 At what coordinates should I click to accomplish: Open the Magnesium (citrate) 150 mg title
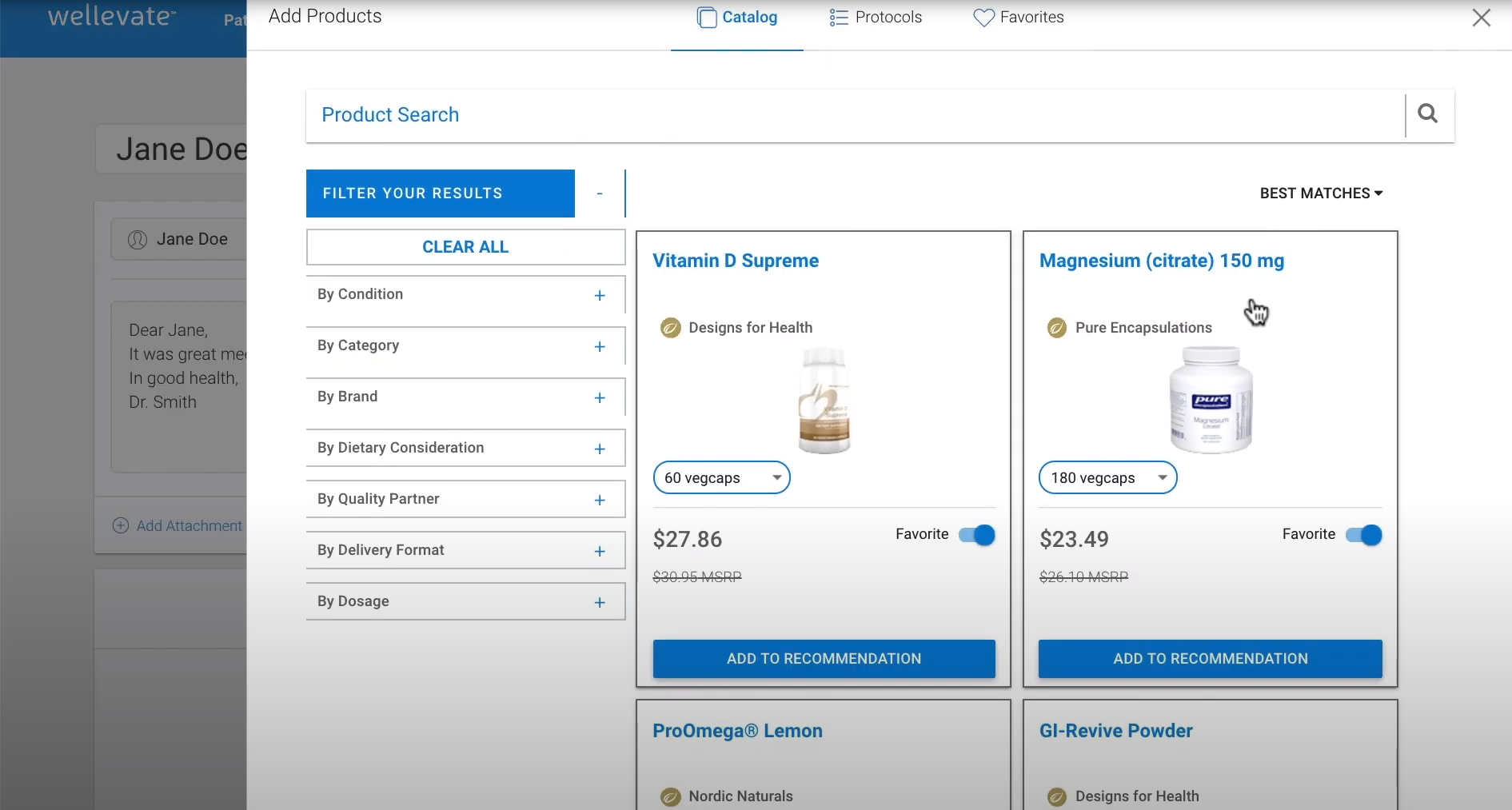tap(1162, 261)
